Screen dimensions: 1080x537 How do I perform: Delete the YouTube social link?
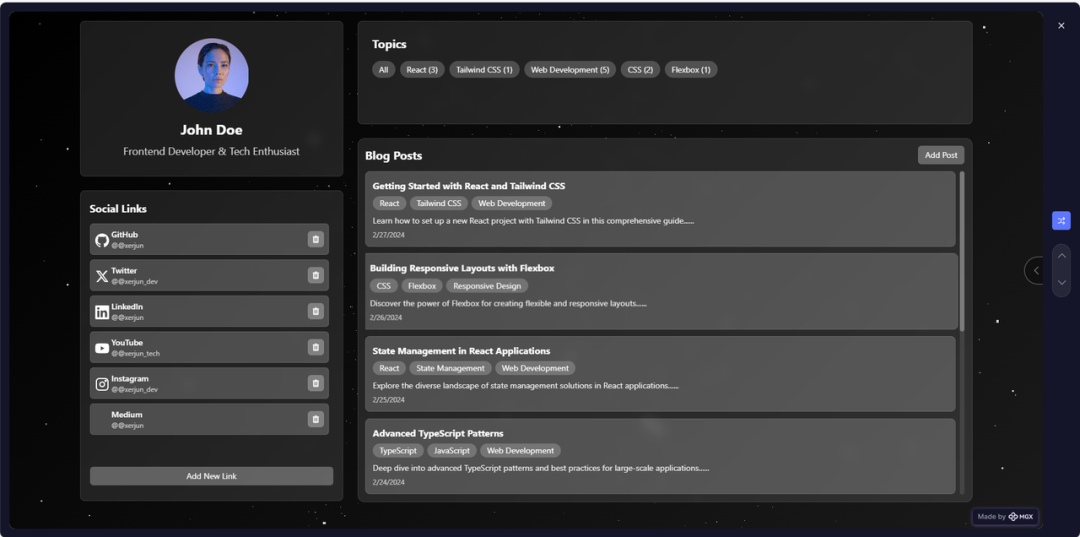[316, 347]
